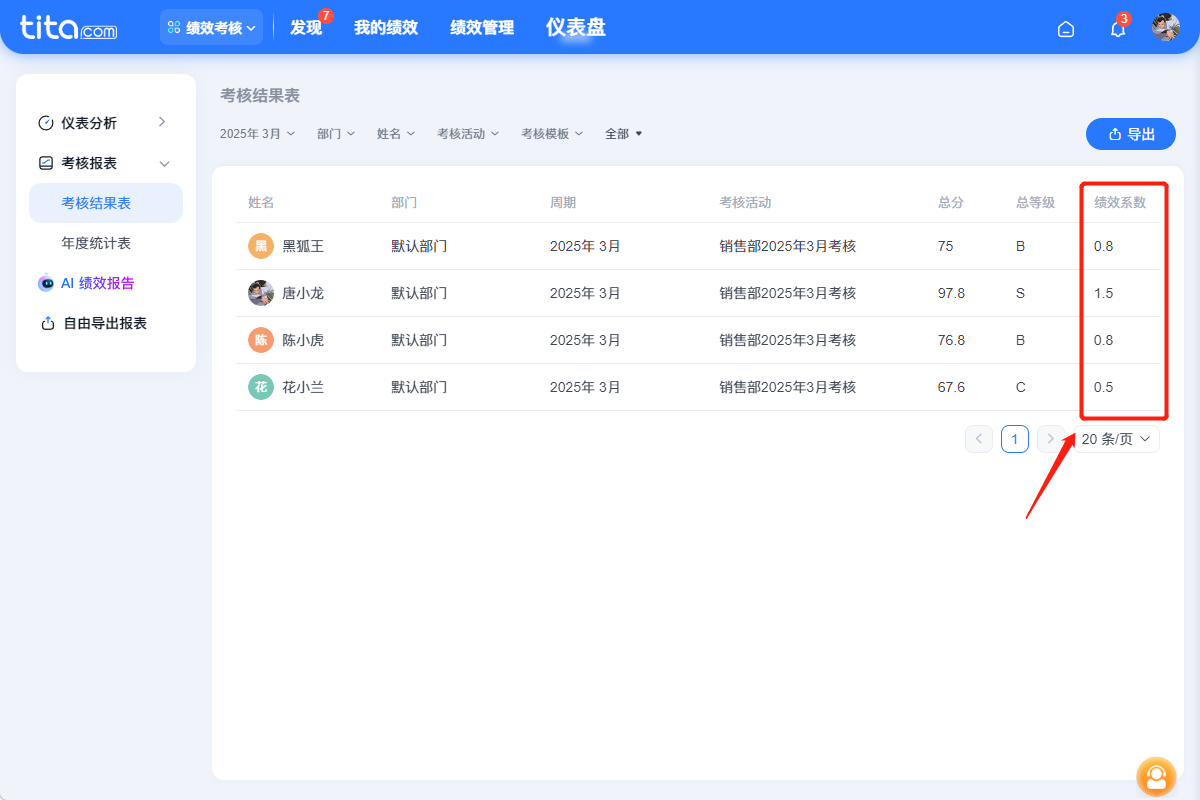Open the 绩效管理 menu item

[481, 28]
